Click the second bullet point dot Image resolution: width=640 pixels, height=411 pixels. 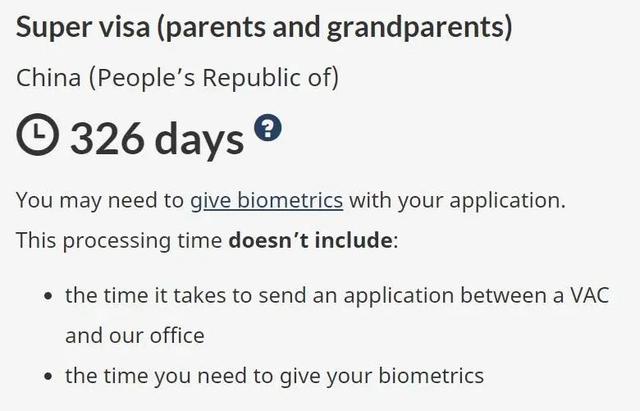tap(48, 377)
